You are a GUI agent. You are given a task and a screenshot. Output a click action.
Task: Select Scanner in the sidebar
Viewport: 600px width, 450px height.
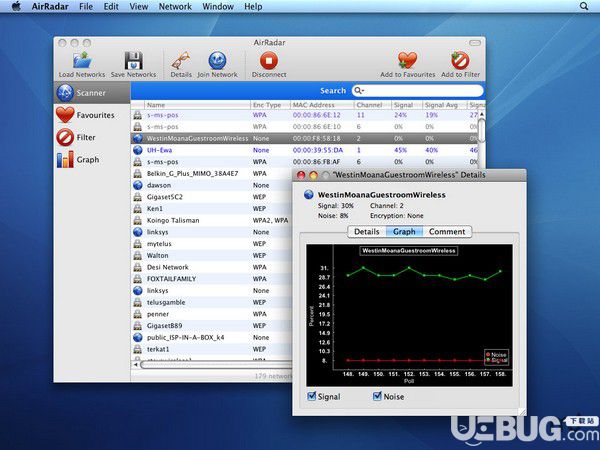coord(92,93)
